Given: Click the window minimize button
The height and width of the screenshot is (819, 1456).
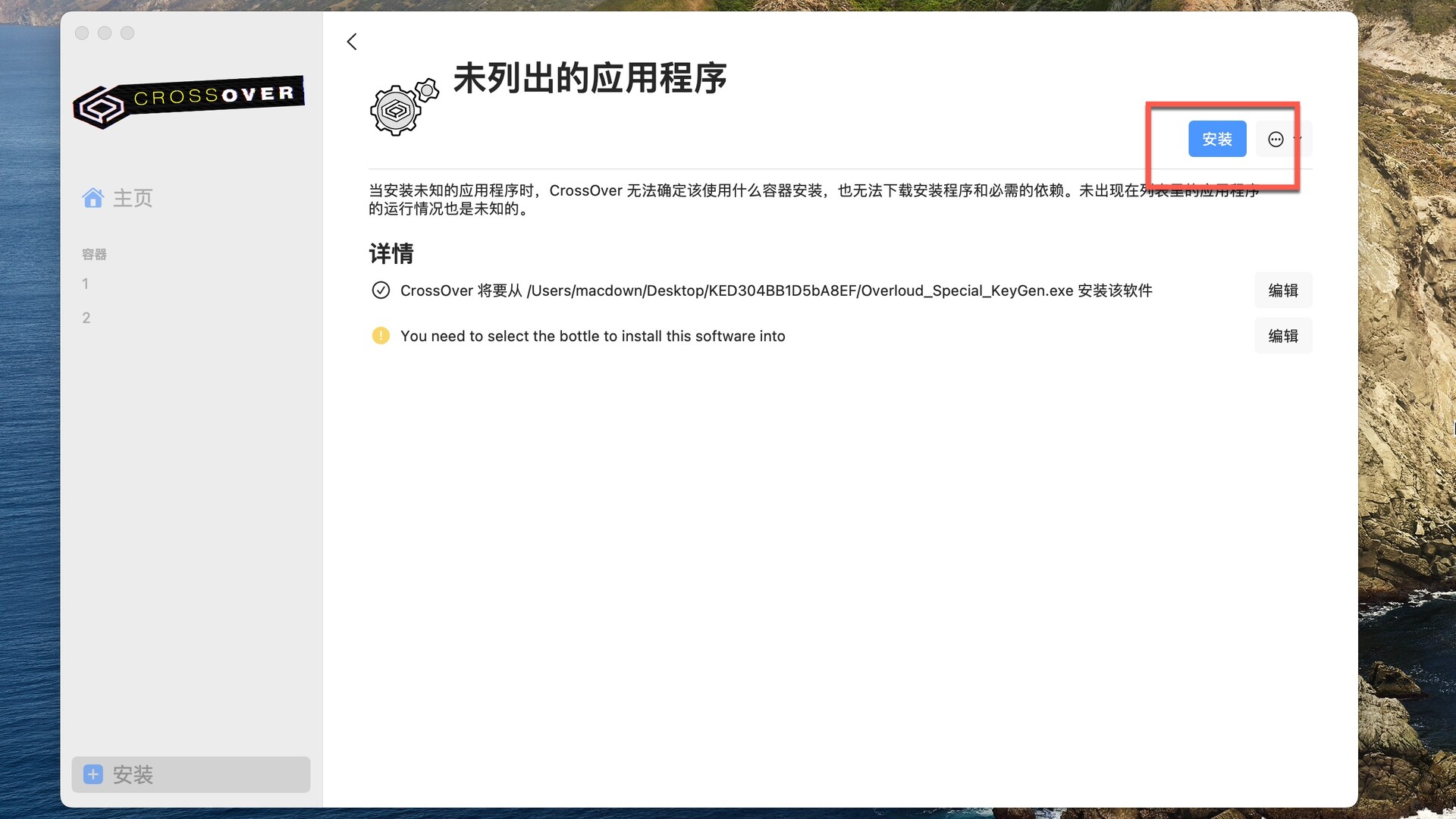Looking at the screenshot, I should point(105,33).
